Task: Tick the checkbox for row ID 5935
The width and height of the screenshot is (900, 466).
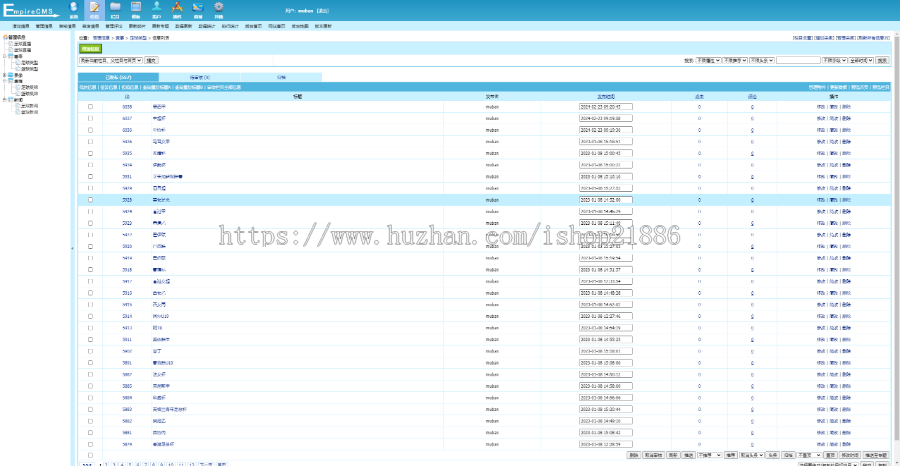Action: [90, 153]
